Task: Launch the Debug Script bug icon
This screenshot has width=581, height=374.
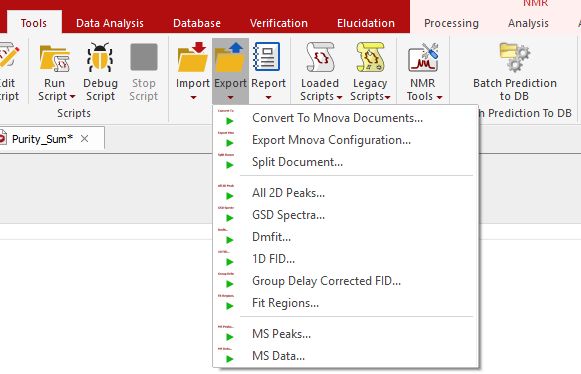Action: (x=100, y=57)
